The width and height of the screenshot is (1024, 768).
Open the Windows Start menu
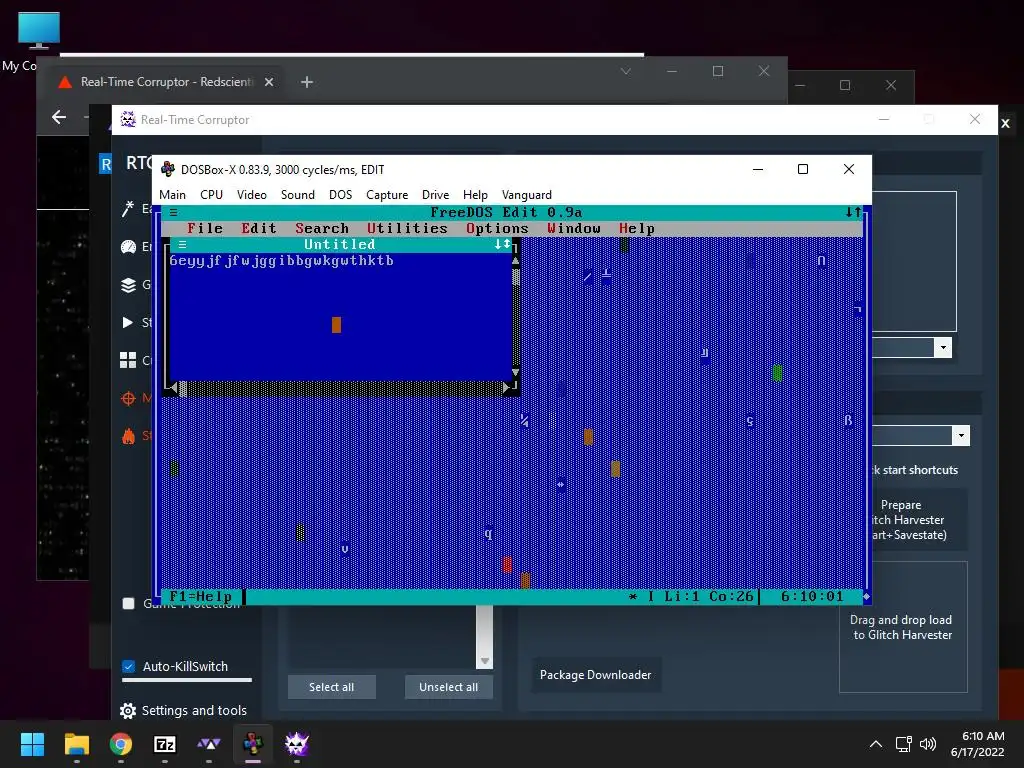pos(32,744)
